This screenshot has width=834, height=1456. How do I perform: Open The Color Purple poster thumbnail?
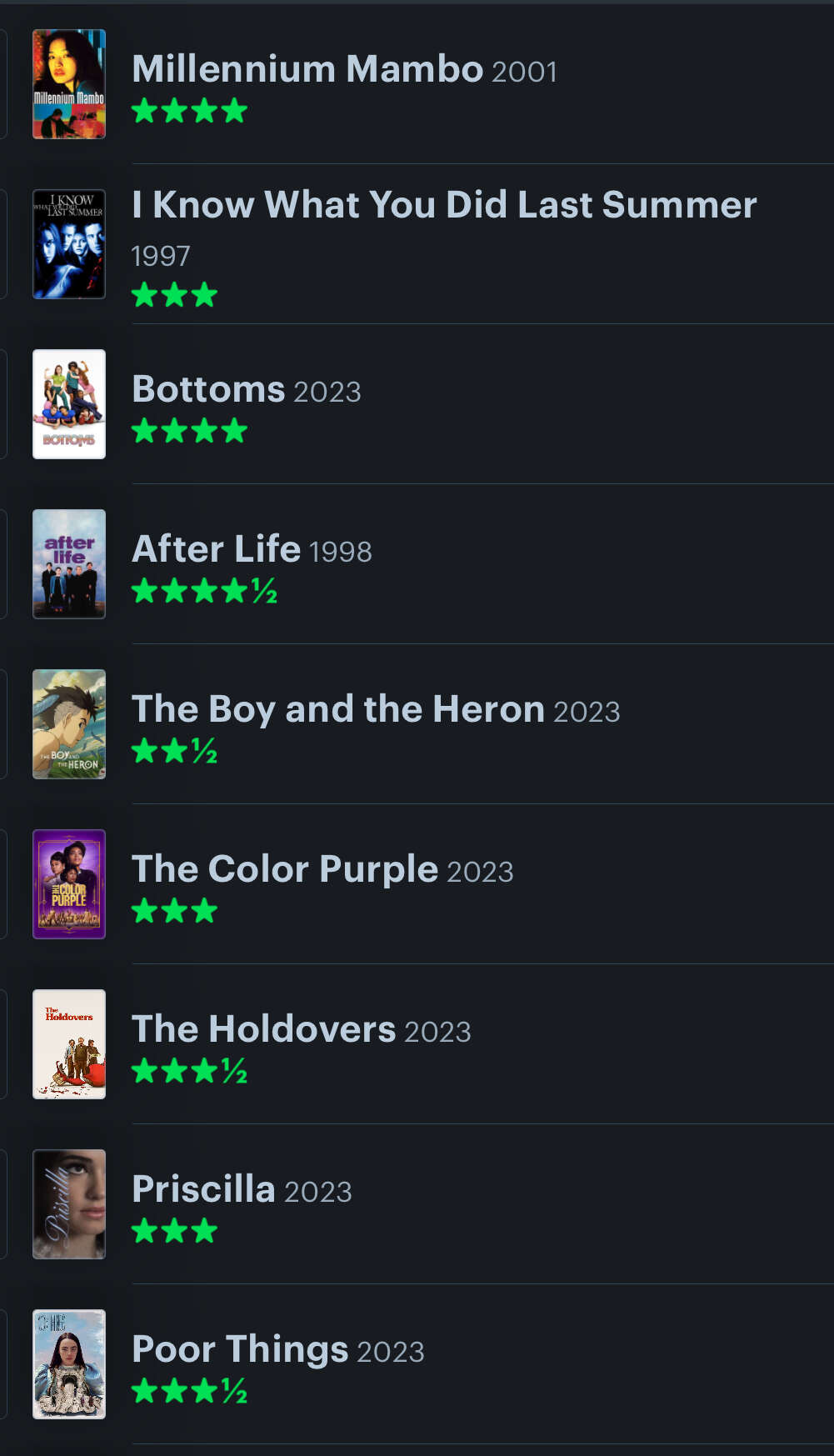point(69,884)
